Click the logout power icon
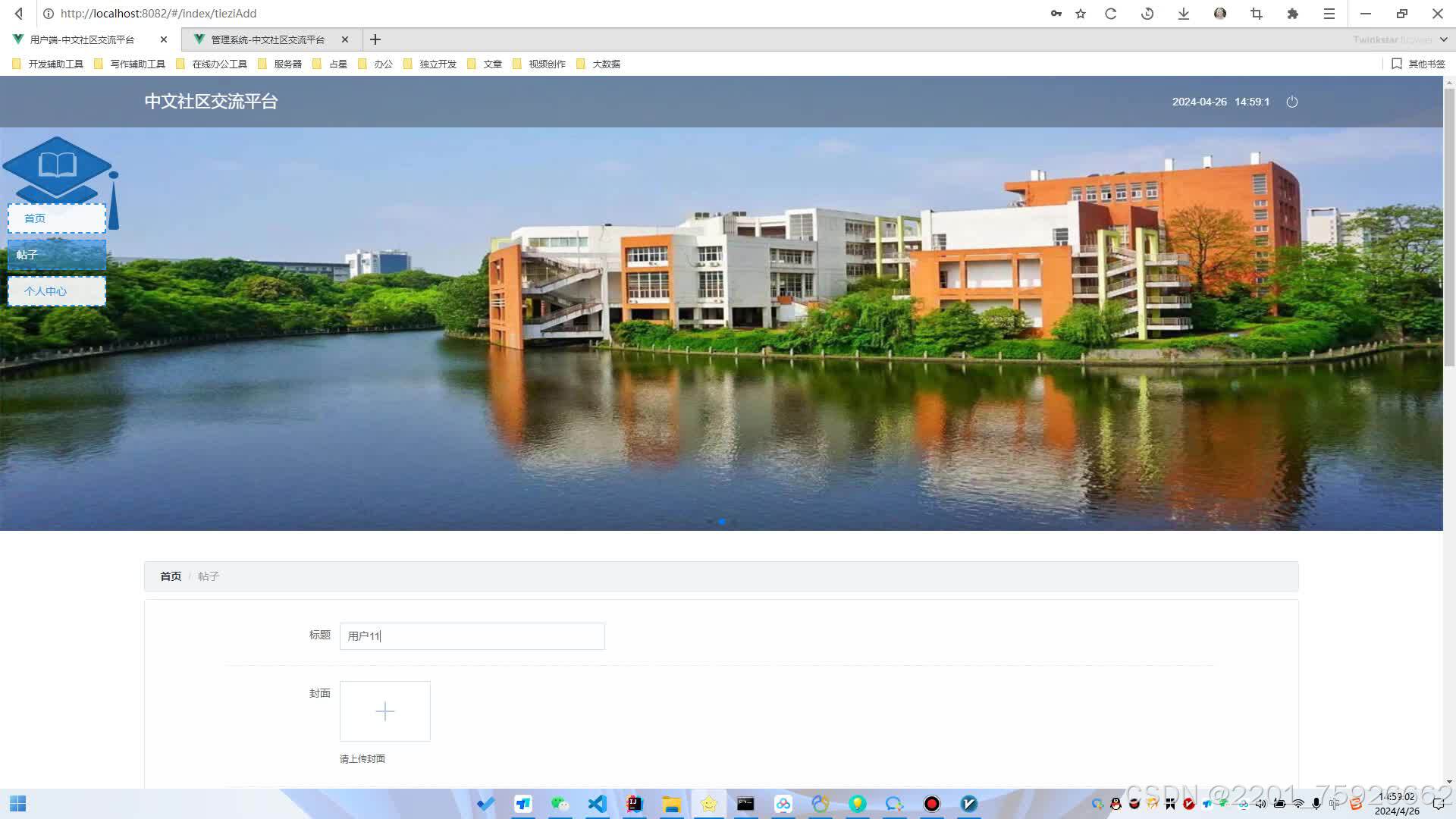Image resolution: width=1456 pixels, height=819 pixels. pyautogui.click(x=1292, y=102)
